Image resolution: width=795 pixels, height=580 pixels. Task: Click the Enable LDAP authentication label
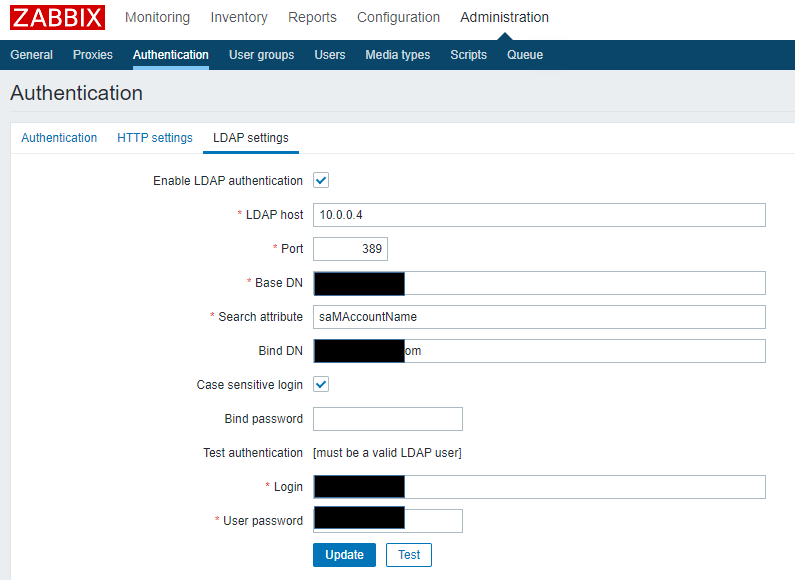point(228,180)
